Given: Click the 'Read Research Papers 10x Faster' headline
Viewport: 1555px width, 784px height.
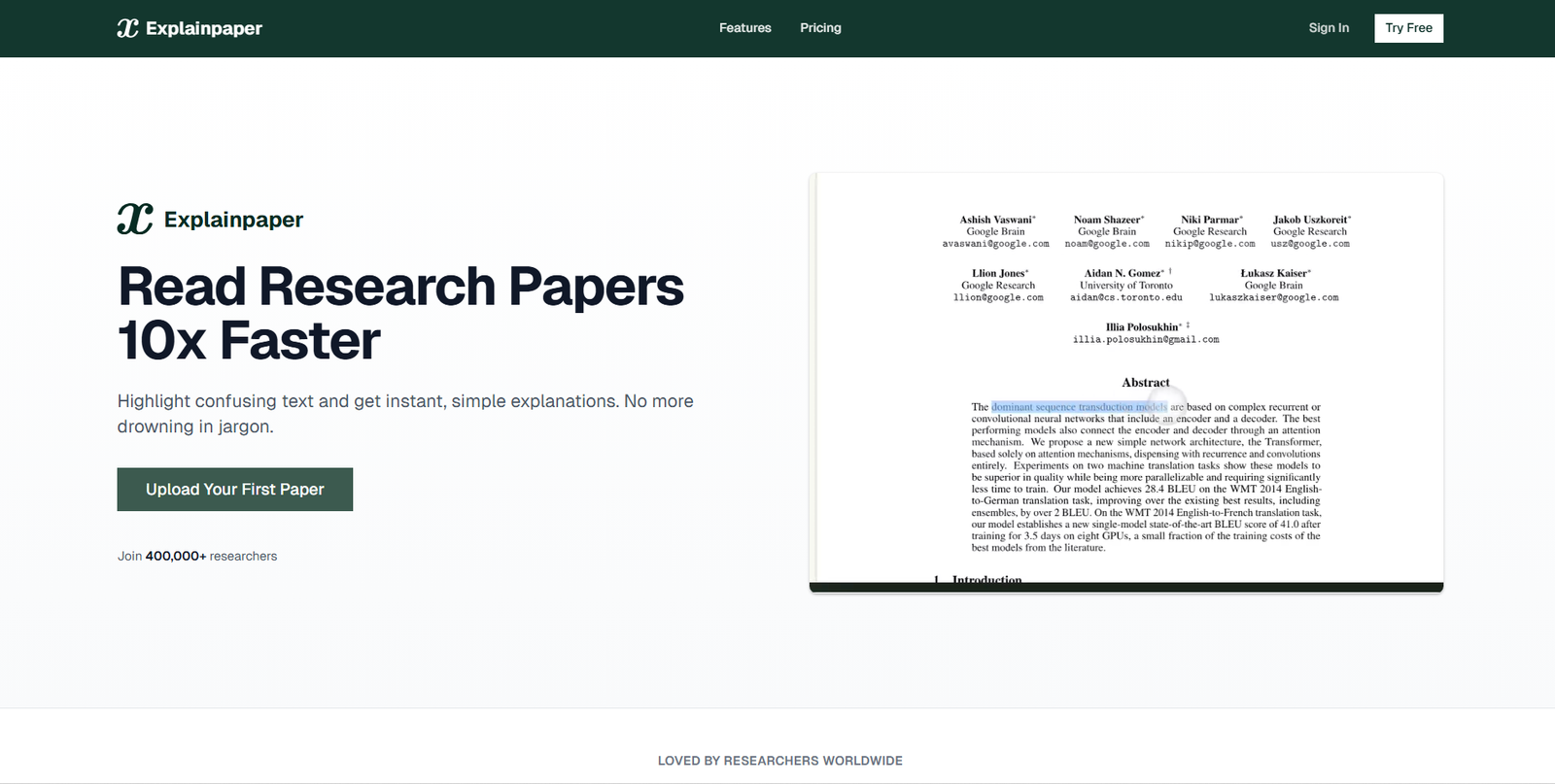Looking at the screenshot, I should (399, 313).
